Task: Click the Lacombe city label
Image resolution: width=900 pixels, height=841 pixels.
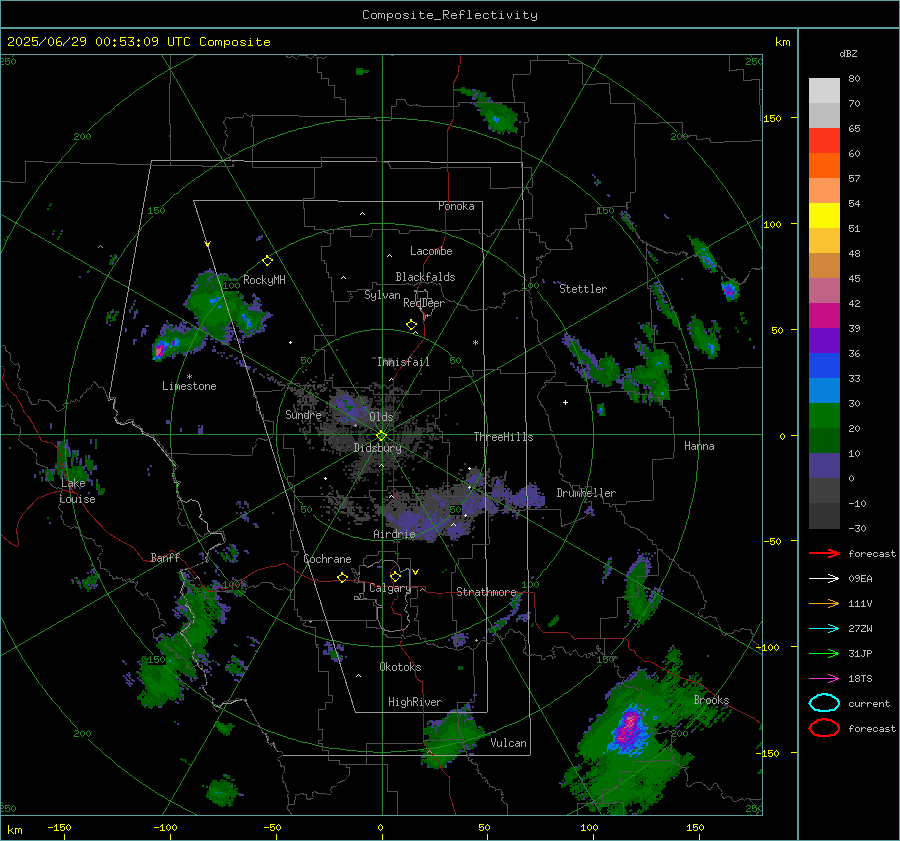Action: pyautogui.click(x=431, y=251)
